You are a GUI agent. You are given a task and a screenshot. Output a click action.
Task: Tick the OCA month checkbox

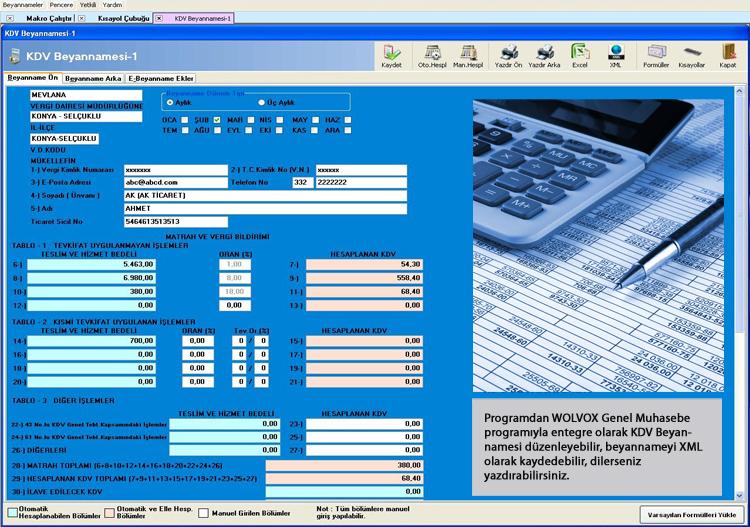[x=185, y=119]
